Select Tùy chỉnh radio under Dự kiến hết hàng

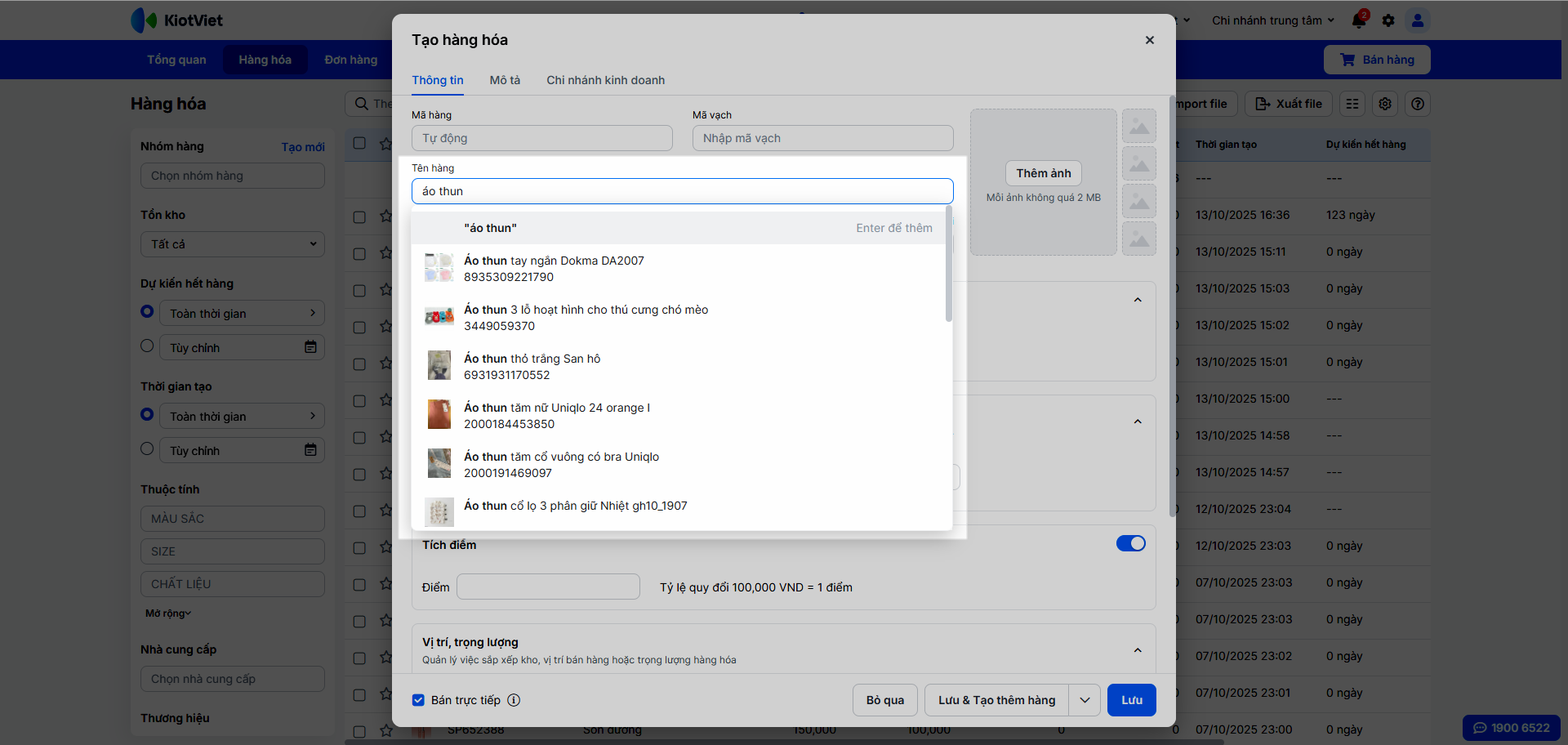click(x=147, y=346)
